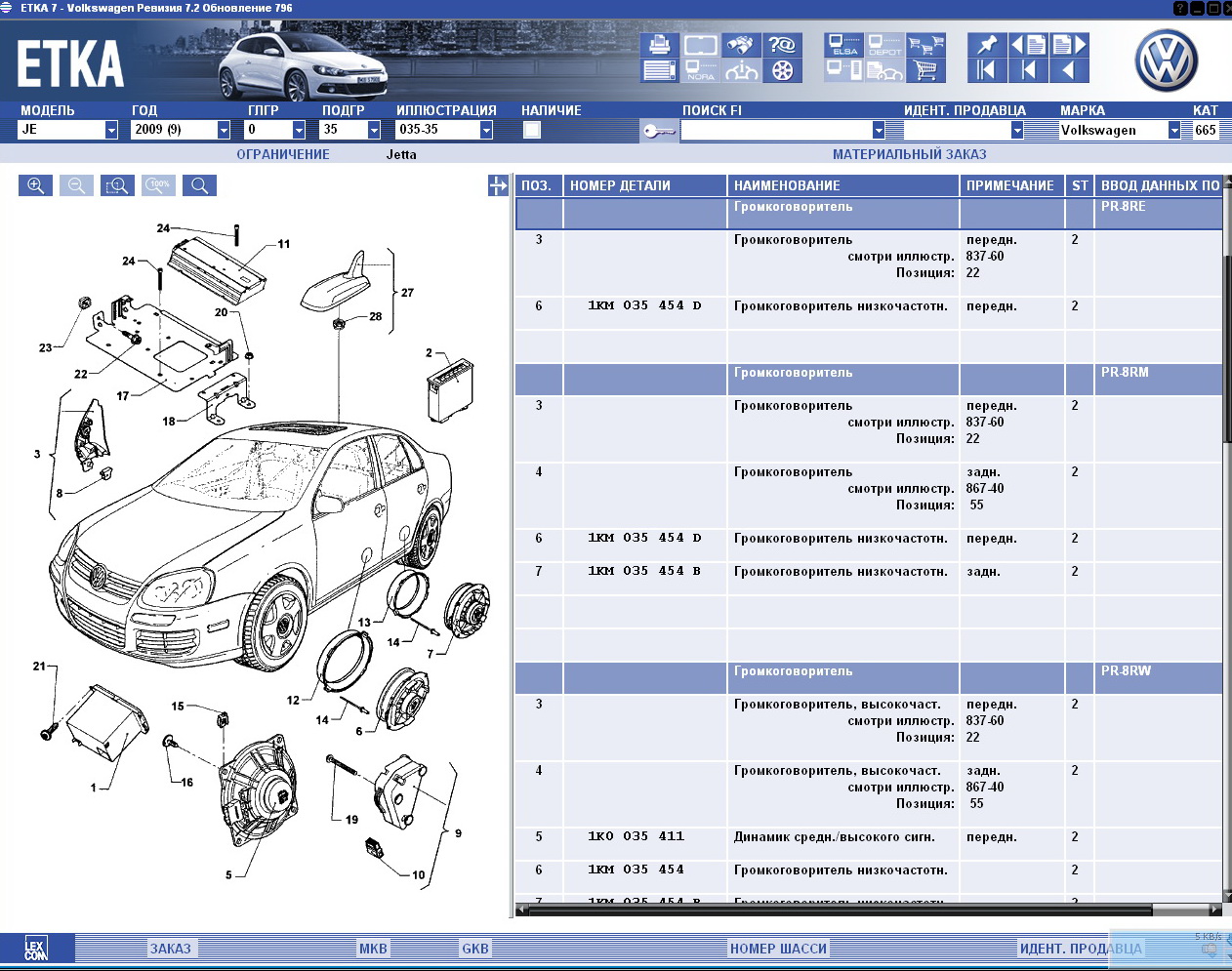Click the wheel rim icon

pyautogui.click(x=782, y=70)
